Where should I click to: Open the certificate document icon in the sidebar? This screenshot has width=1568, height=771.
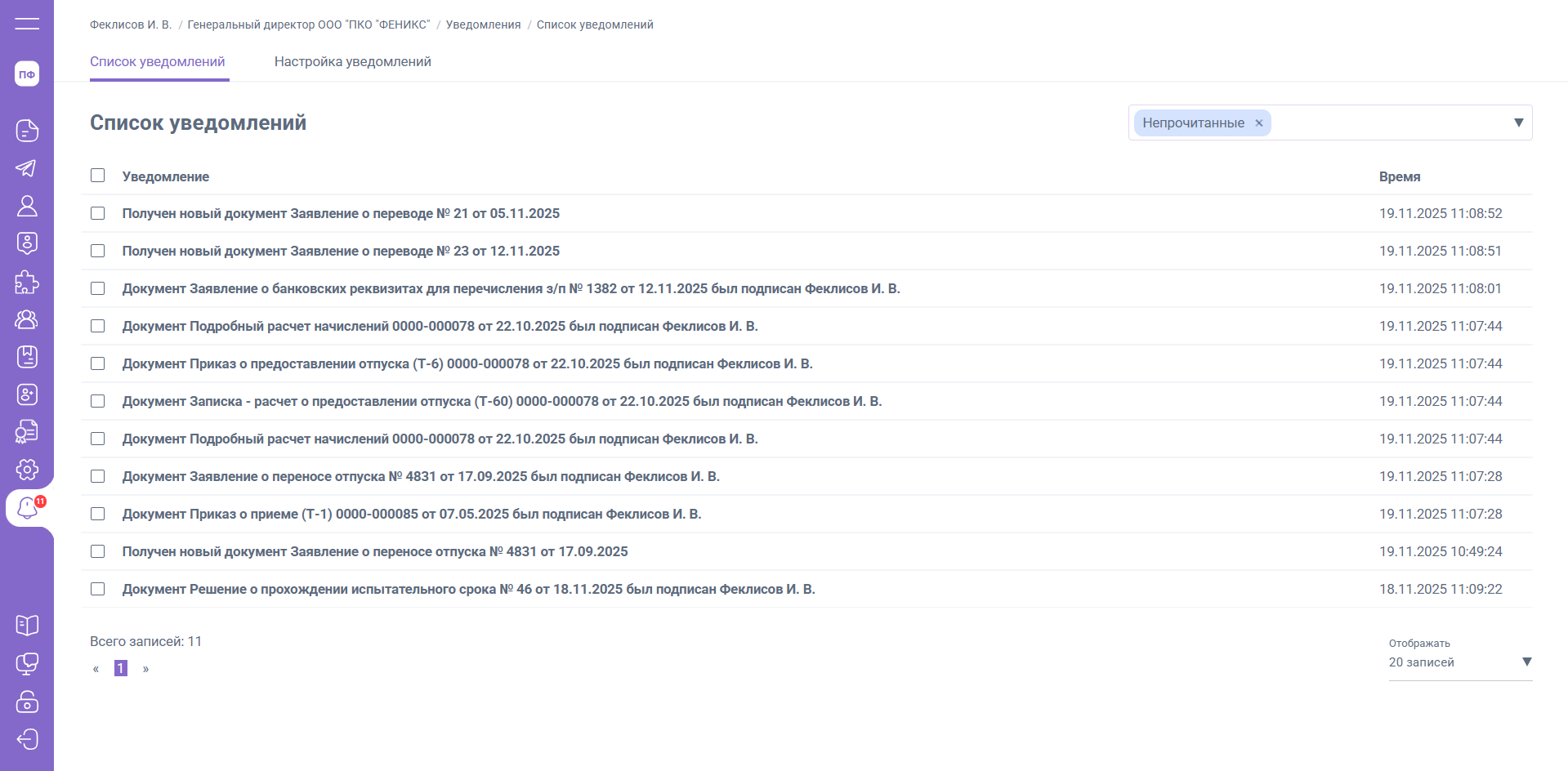[x=27, y=432]
